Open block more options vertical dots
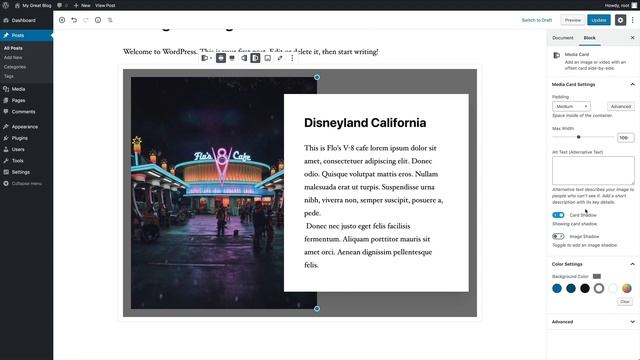This screenshot has height=360, width=640. [x=292, y=58]
